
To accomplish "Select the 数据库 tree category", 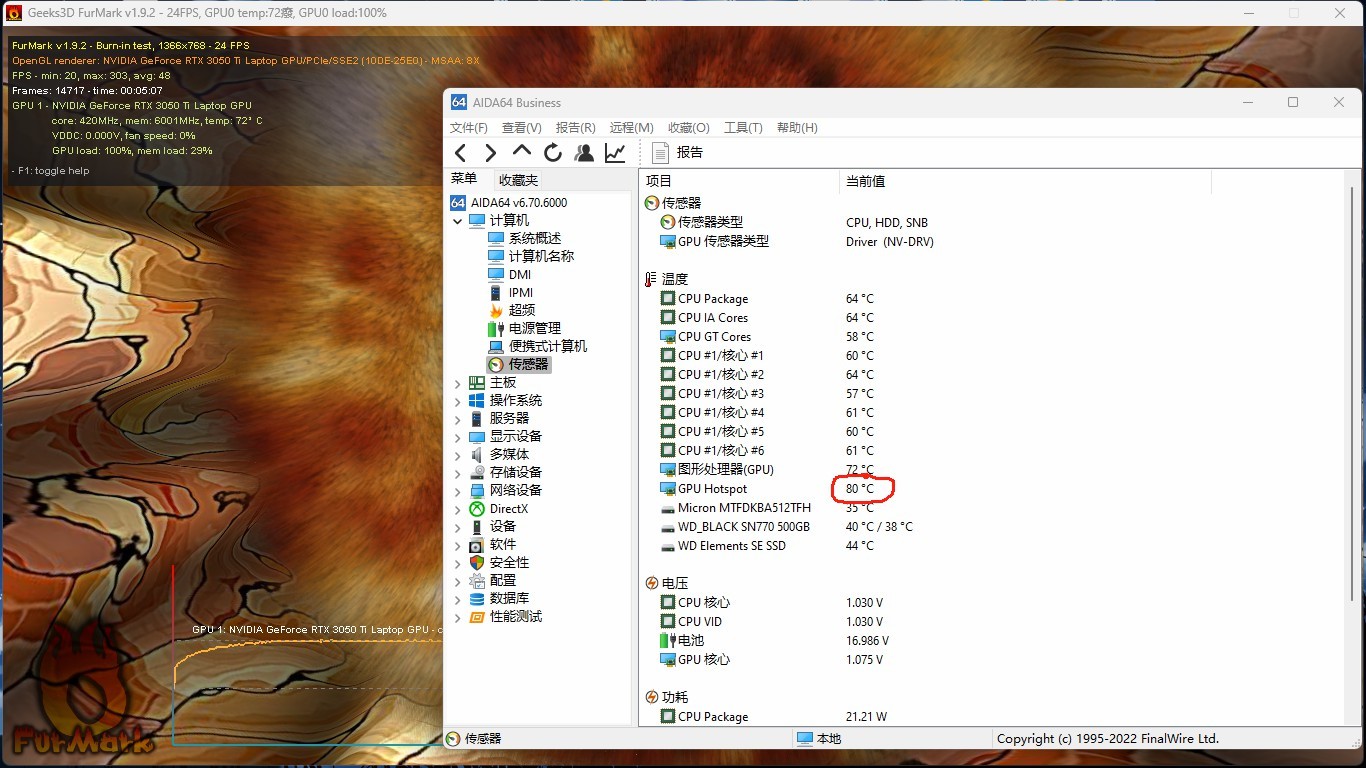I will 499,598.
